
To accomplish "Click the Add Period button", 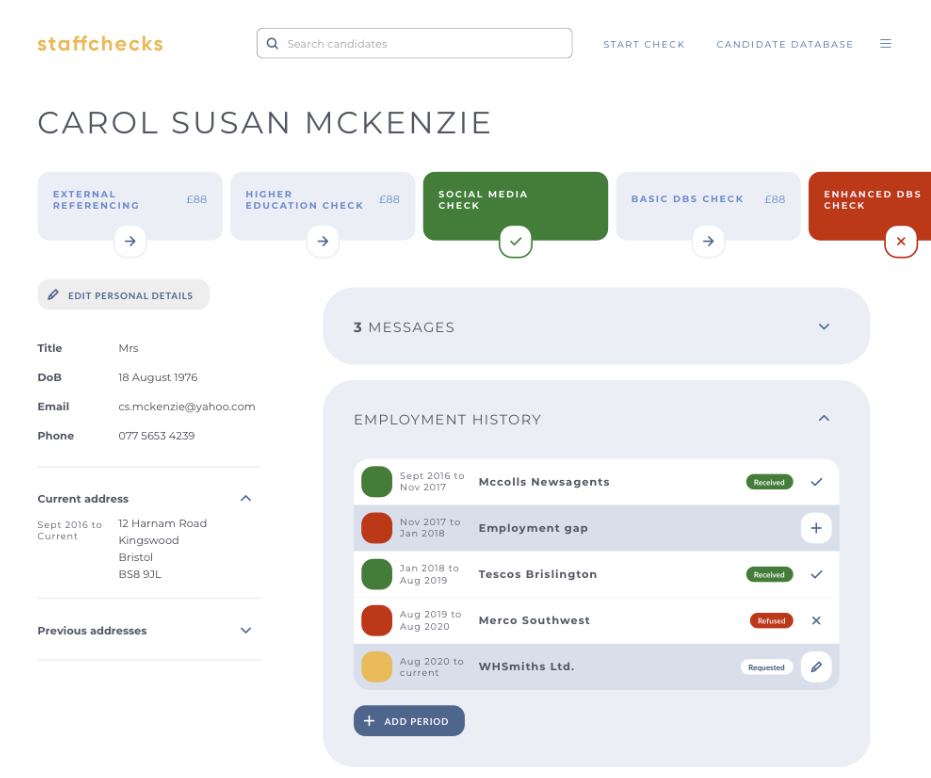I will (409, 721).
